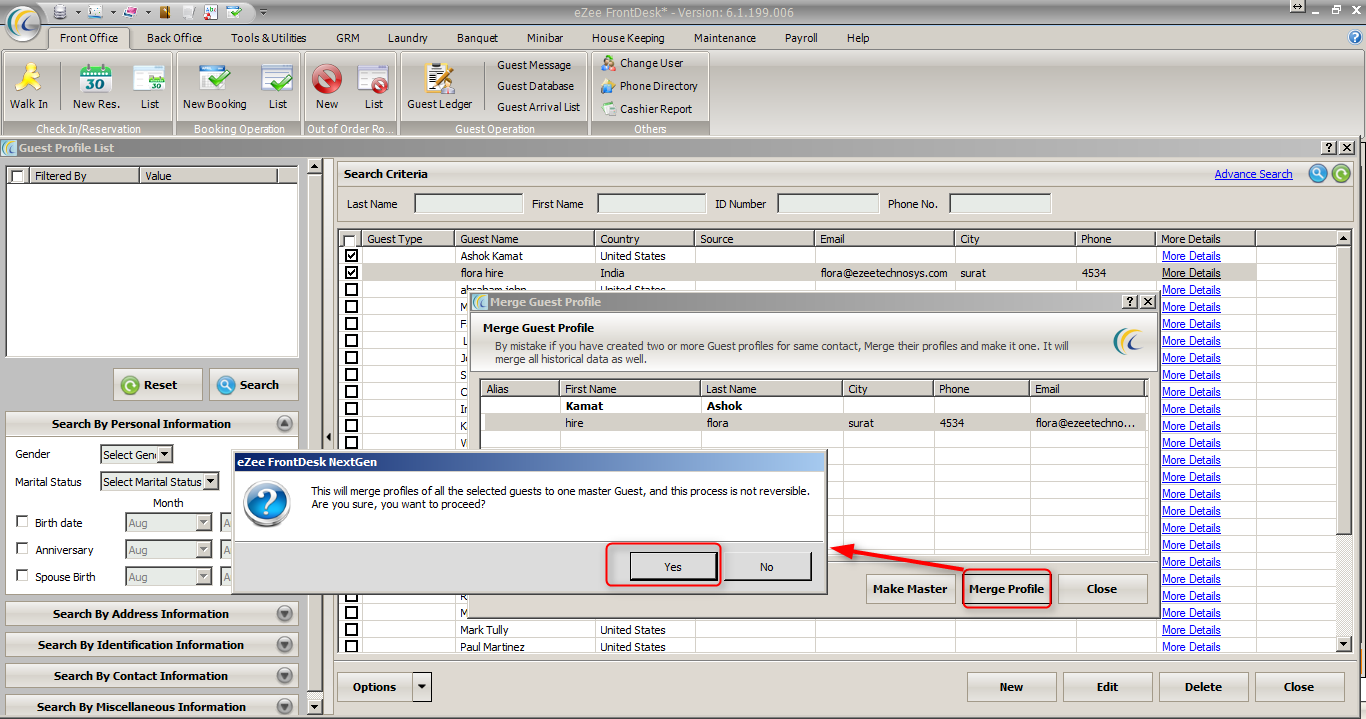Open the Cashier Report
1366x719 pixels.
[608, 109]
